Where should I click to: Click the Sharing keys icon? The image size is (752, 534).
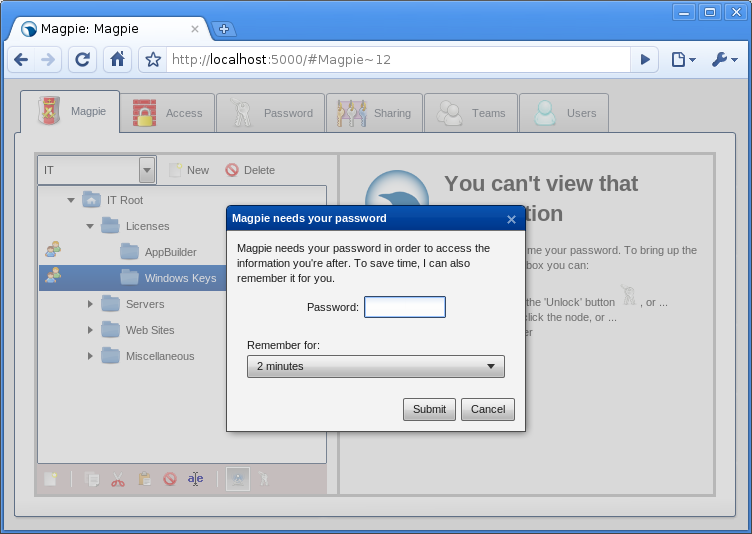coord(352,113)
